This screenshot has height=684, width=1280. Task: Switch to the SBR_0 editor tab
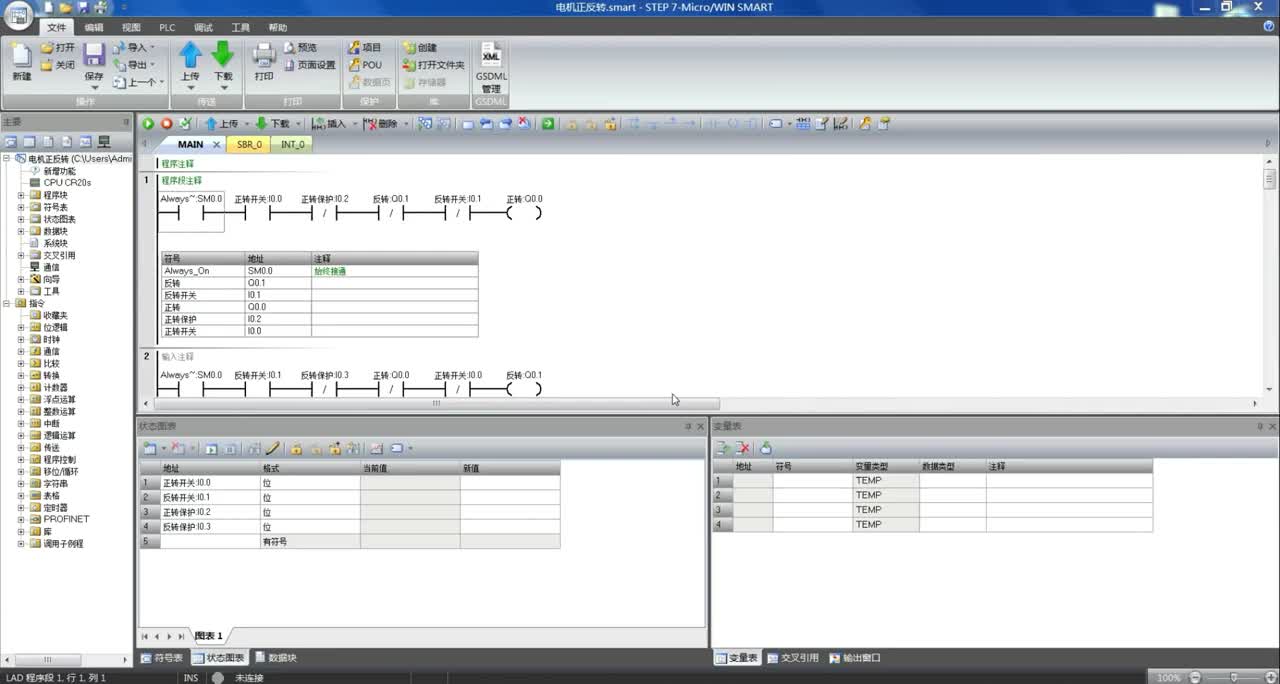(249, 144)
